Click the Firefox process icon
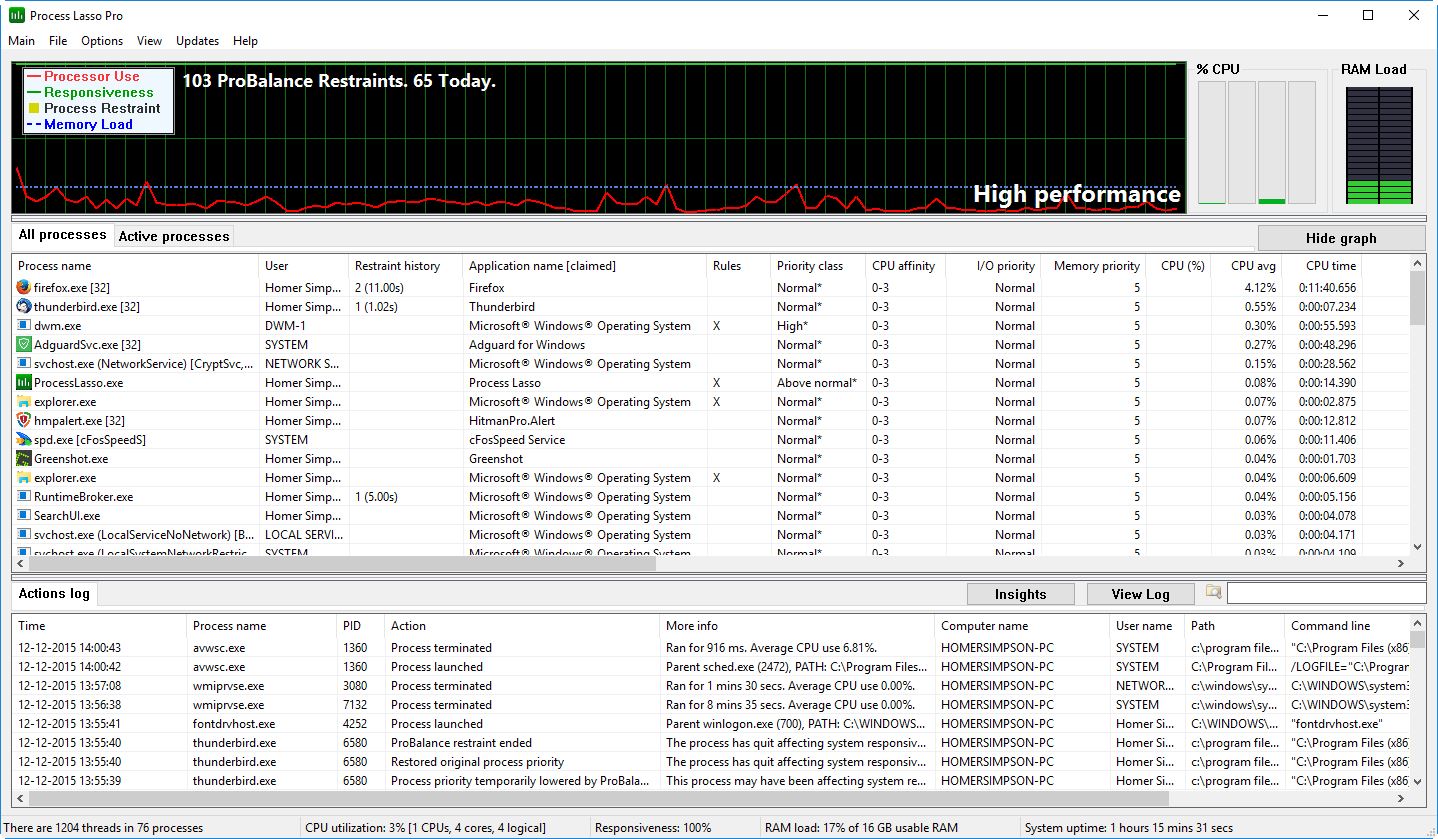The image size is (1438, 839). [x=24, y=288]
